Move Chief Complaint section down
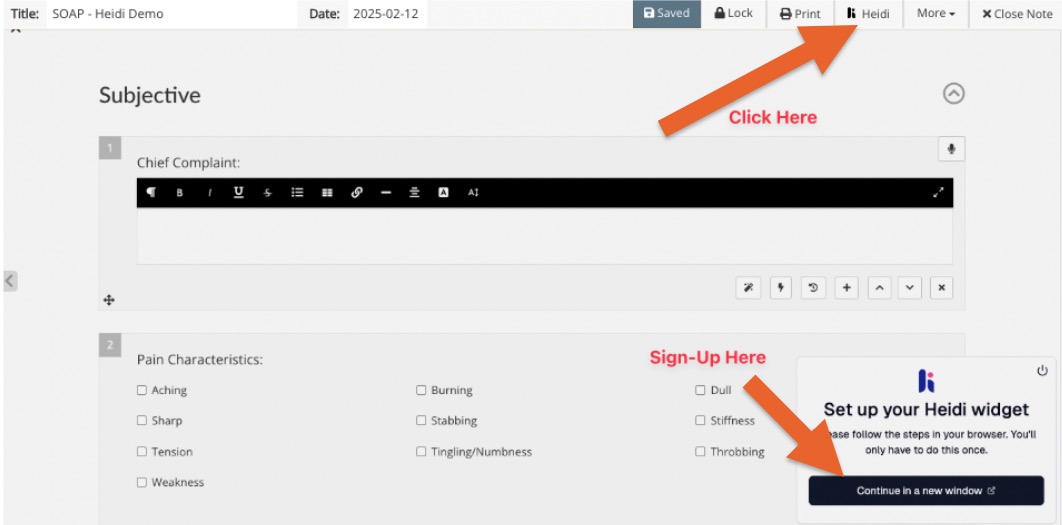 click(x=910, y=288)
